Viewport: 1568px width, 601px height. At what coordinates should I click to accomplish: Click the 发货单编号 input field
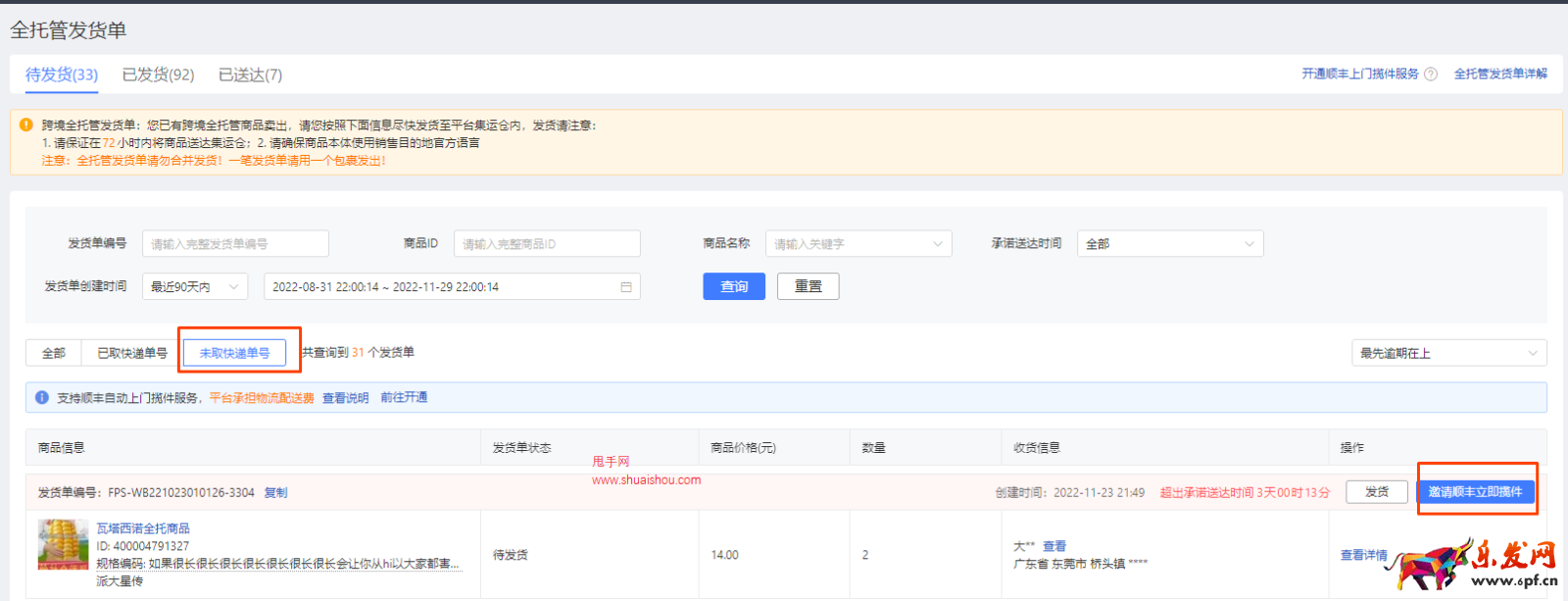coord(235,244)
